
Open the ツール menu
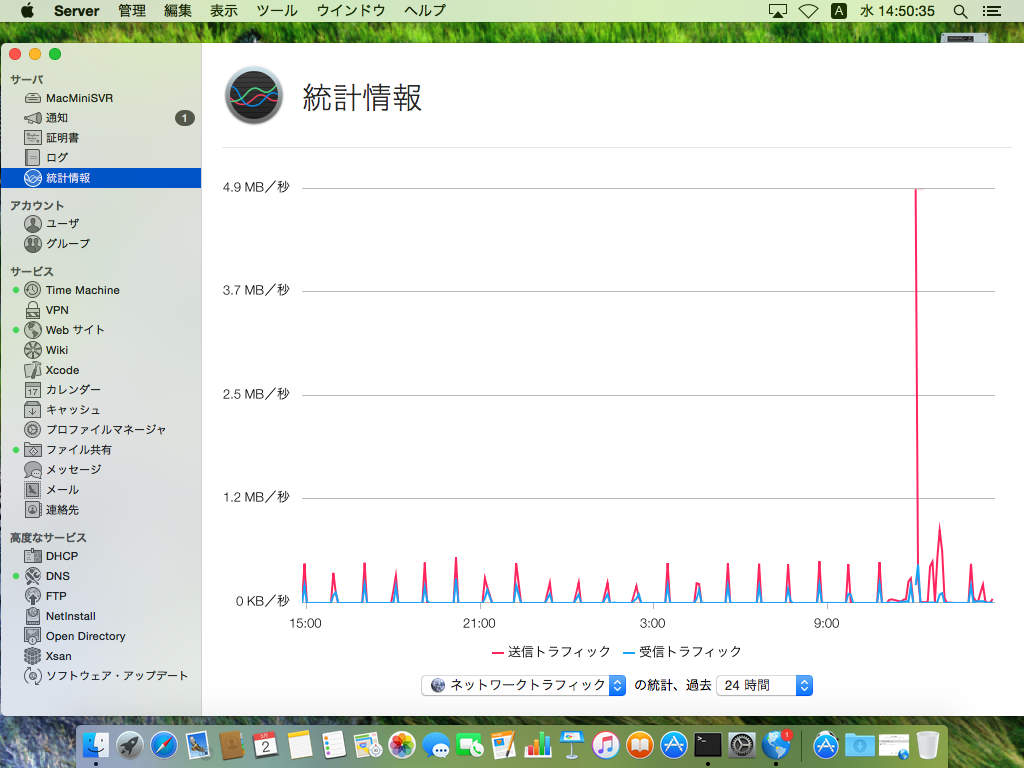coord(277,11)
